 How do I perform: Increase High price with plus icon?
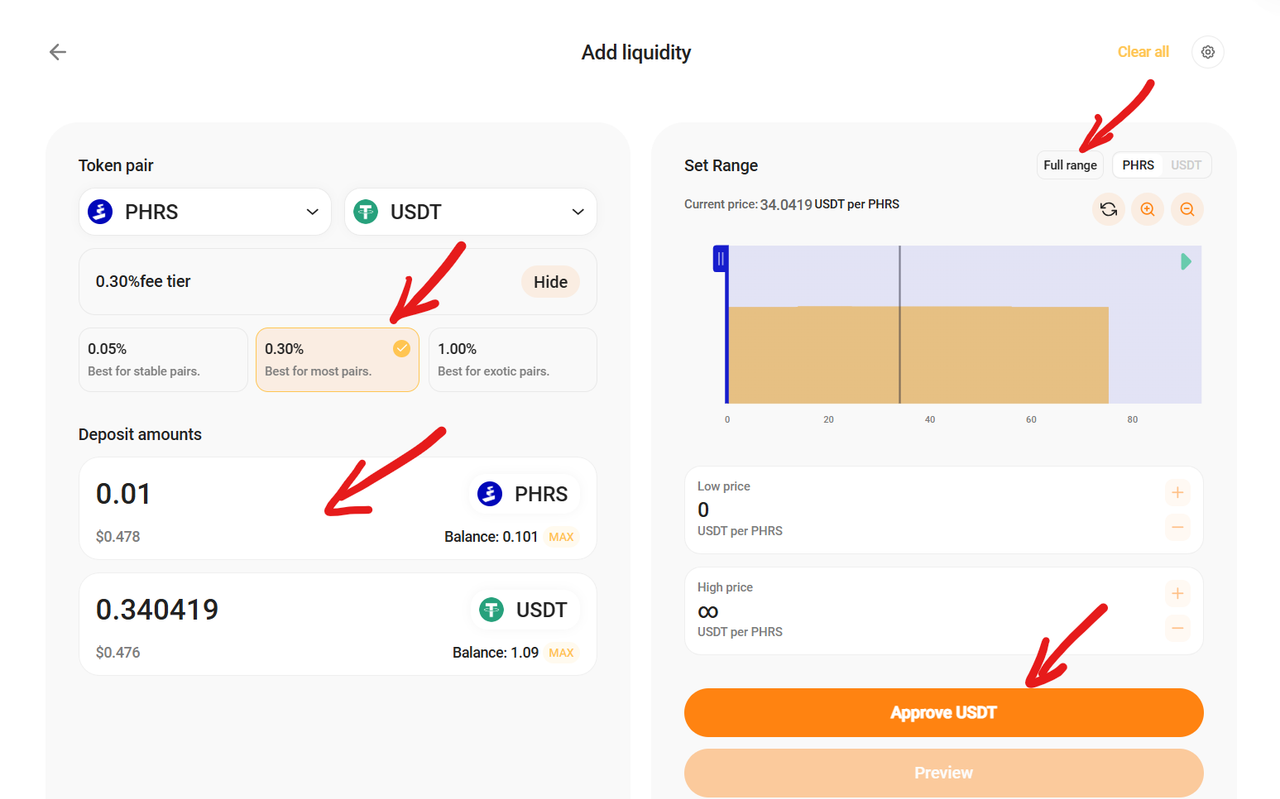click(x=1178, y=593)
